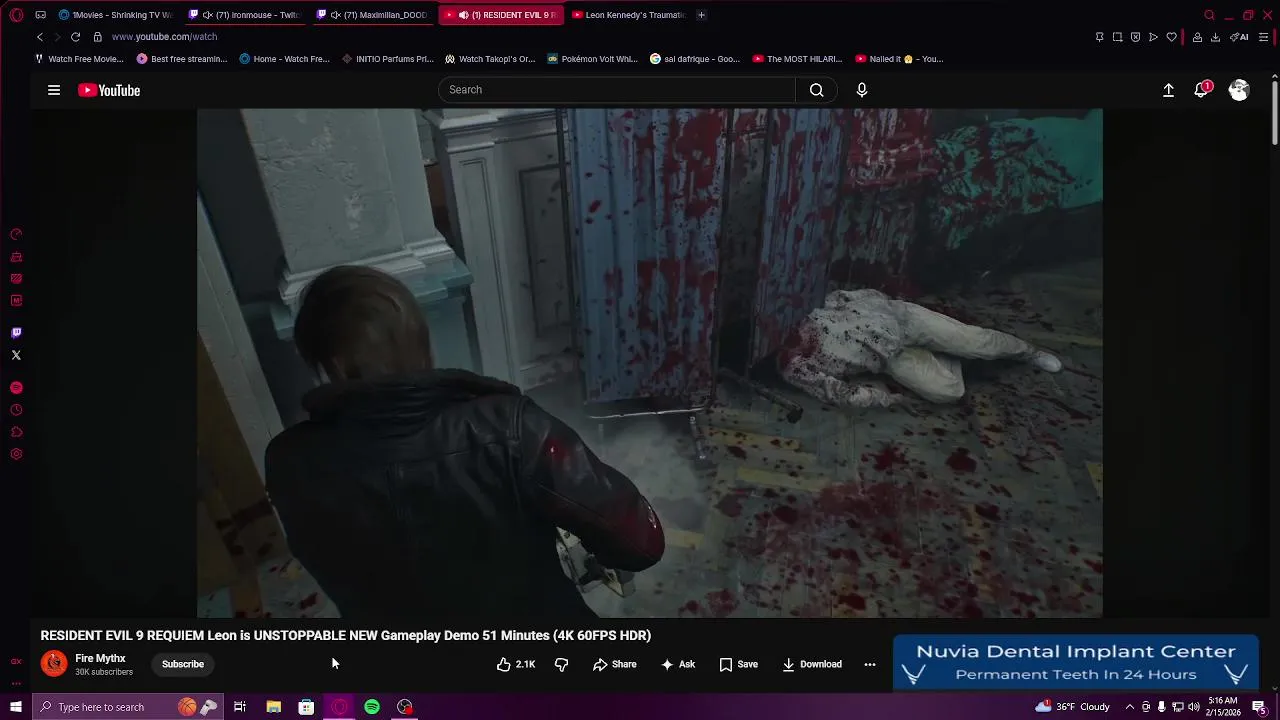
Task: Open the YouTube account avatar menu
Action: (1239, 90)
